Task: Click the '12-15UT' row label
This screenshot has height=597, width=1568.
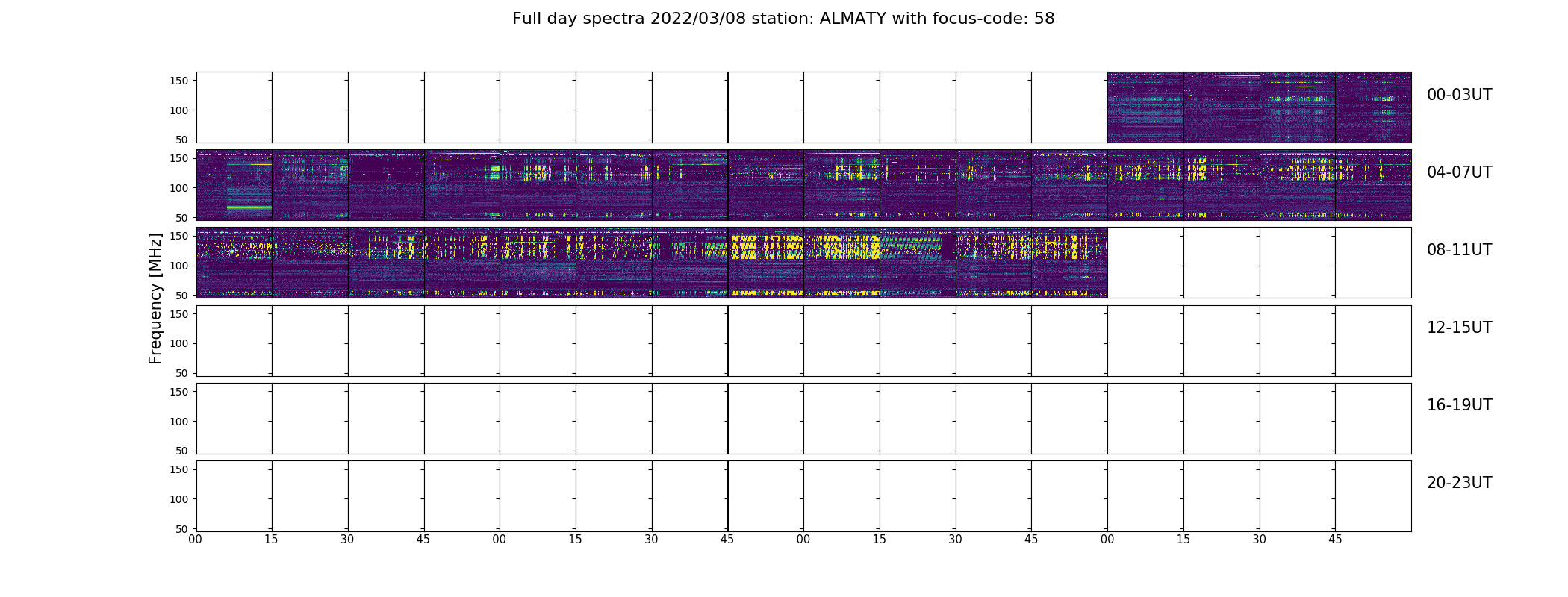Action: pyautogui.click(x=1459, y=328)
